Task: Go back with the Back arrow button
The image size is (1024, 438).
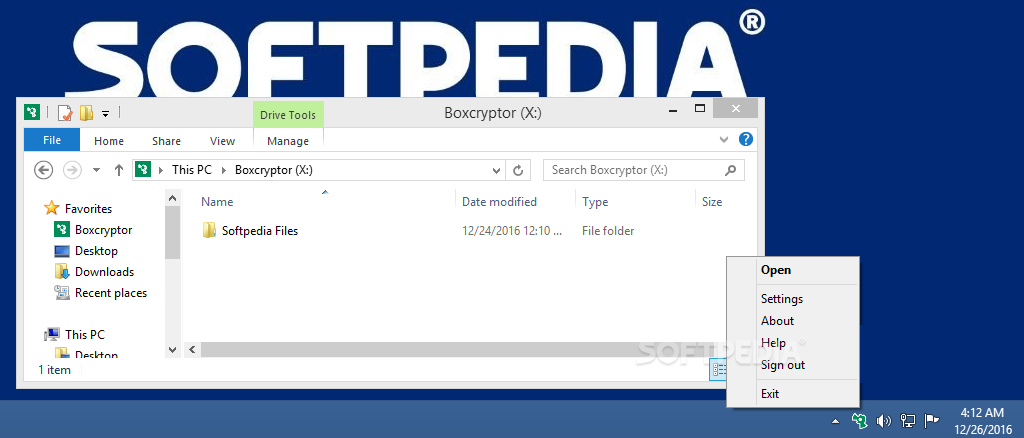Action: click(x=43, y=170)
